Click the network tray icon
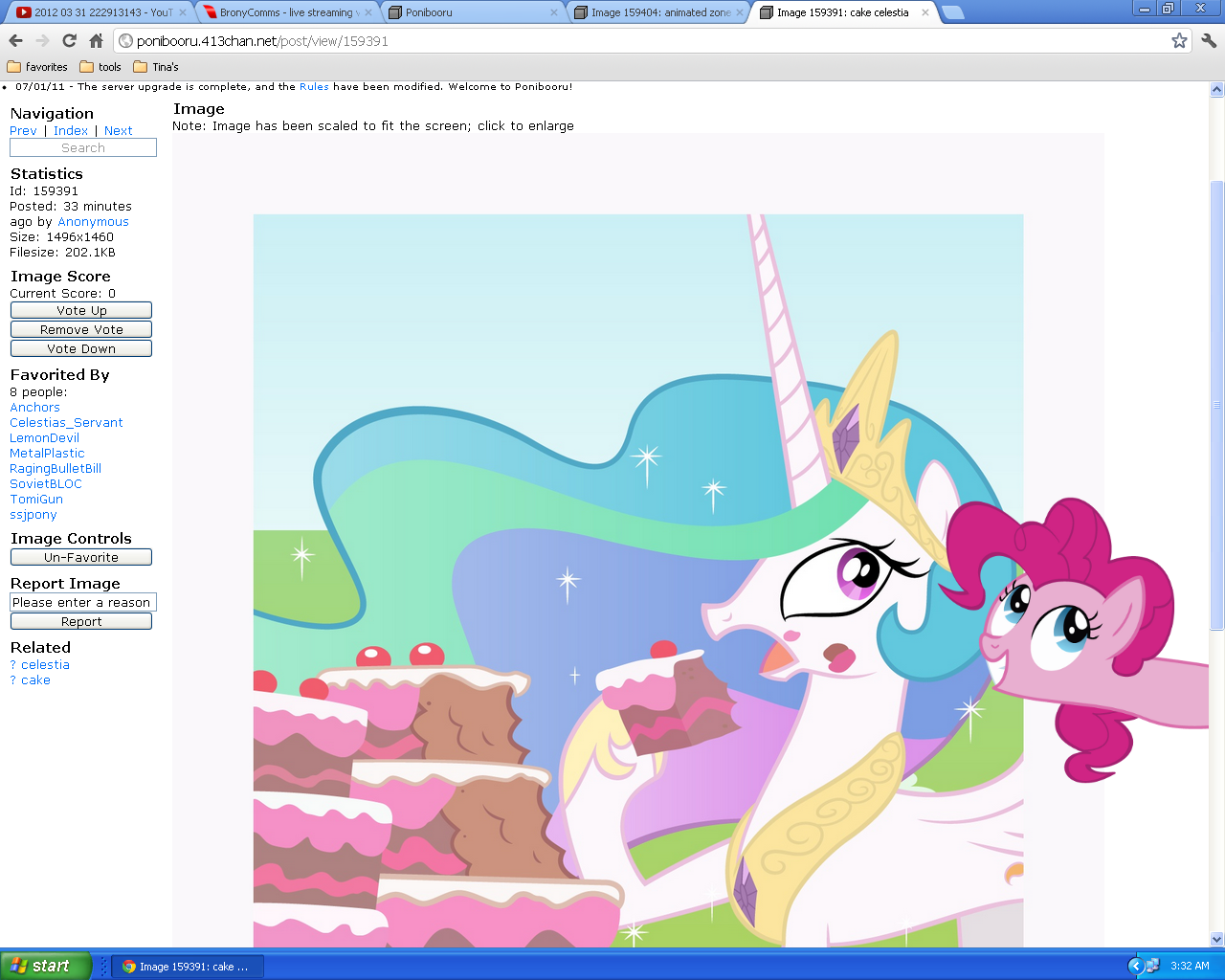The width and height of the screenshot is (1225, 980). (1152, 966)
